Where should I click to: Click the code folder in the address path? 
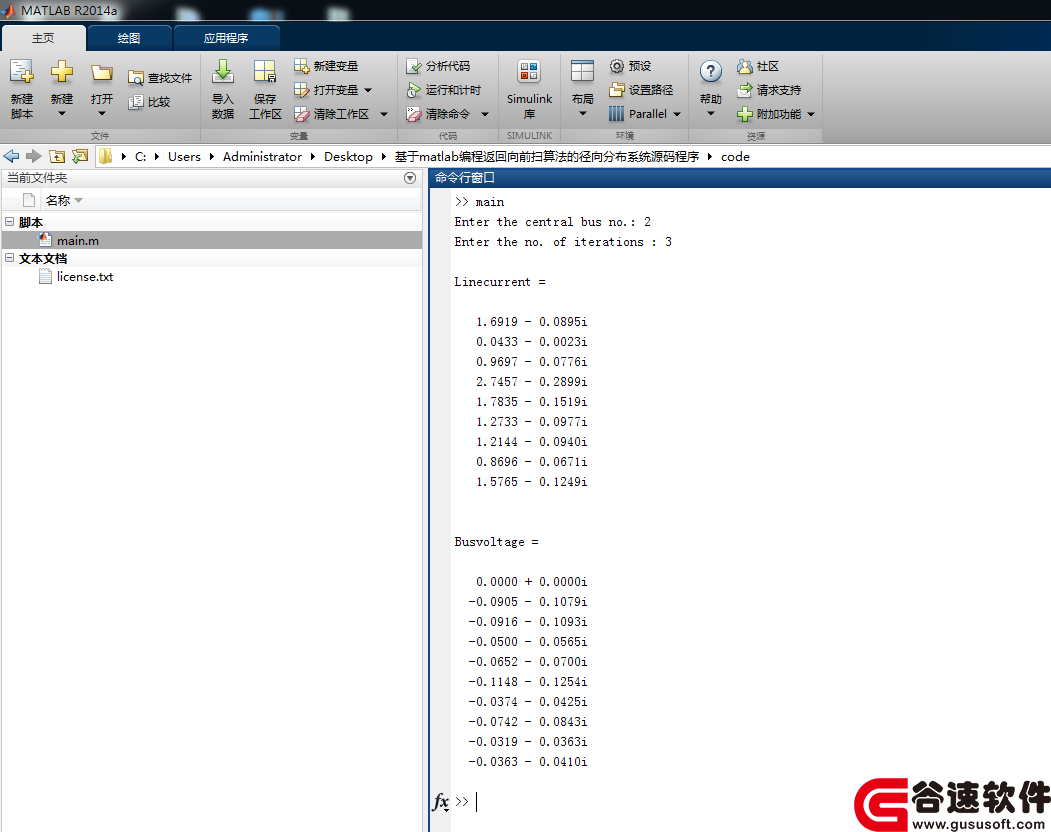(x=735, y=156)
